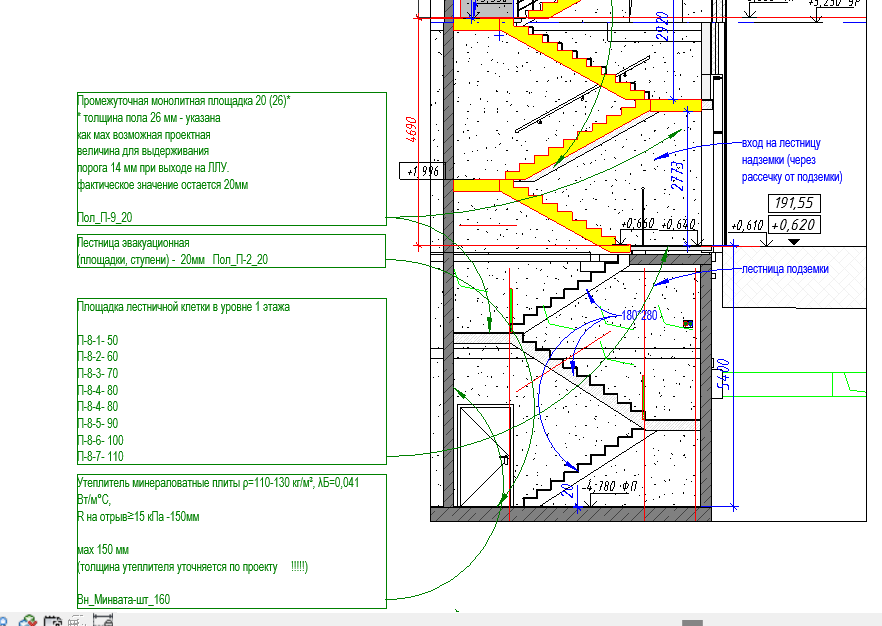Click the list row 'П-8-6- 100'
882x626 pixels.
click(101, 440)
